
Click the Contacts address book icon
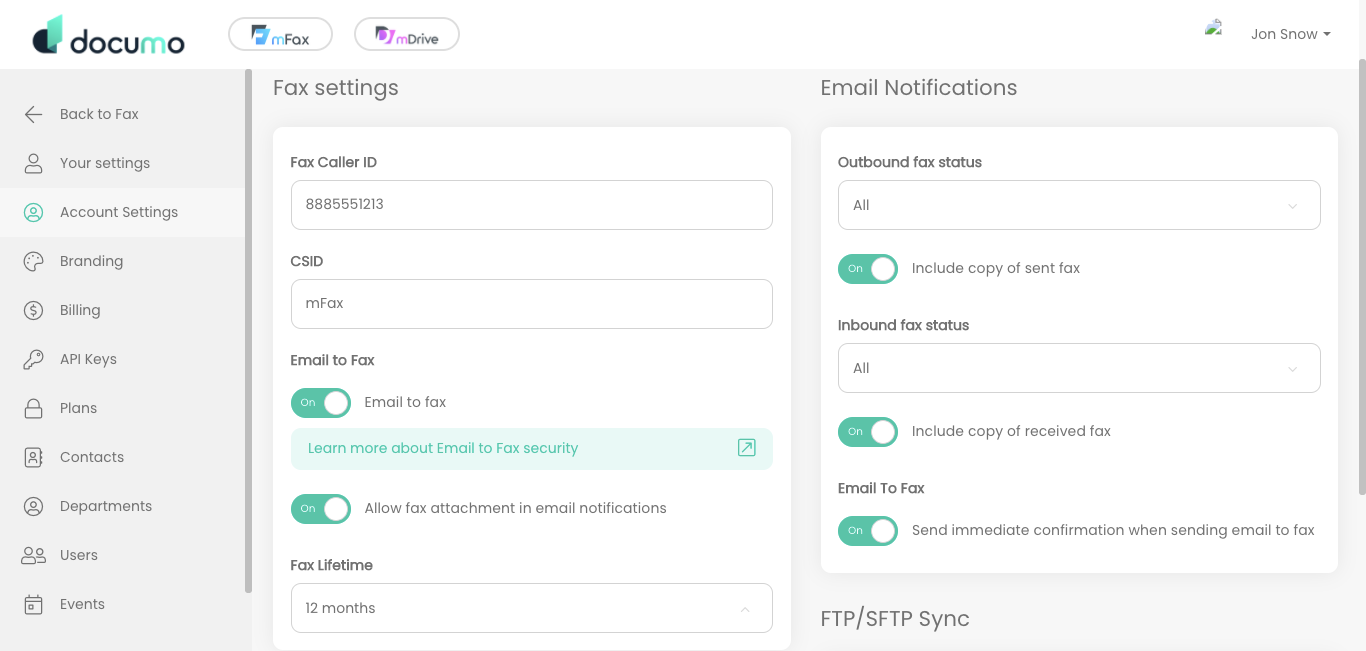tap(34, 457)
